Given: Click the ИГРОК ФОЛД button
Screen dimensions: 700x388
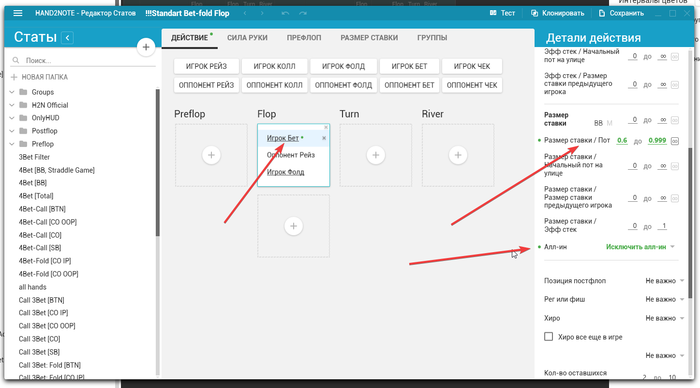Looking at the screenshot, I should click(x=343, y=66).
